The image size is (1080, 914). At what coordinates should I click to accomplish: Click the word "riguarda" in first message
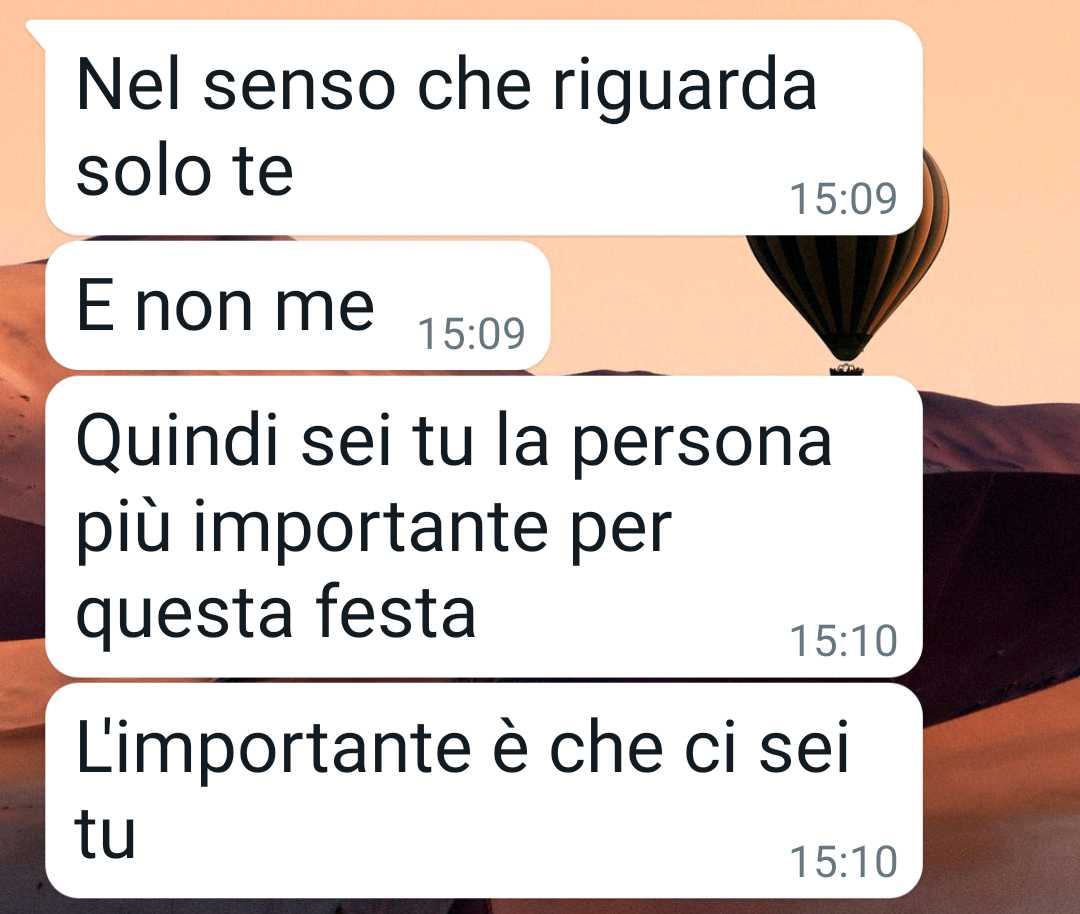tap(685, 87)
